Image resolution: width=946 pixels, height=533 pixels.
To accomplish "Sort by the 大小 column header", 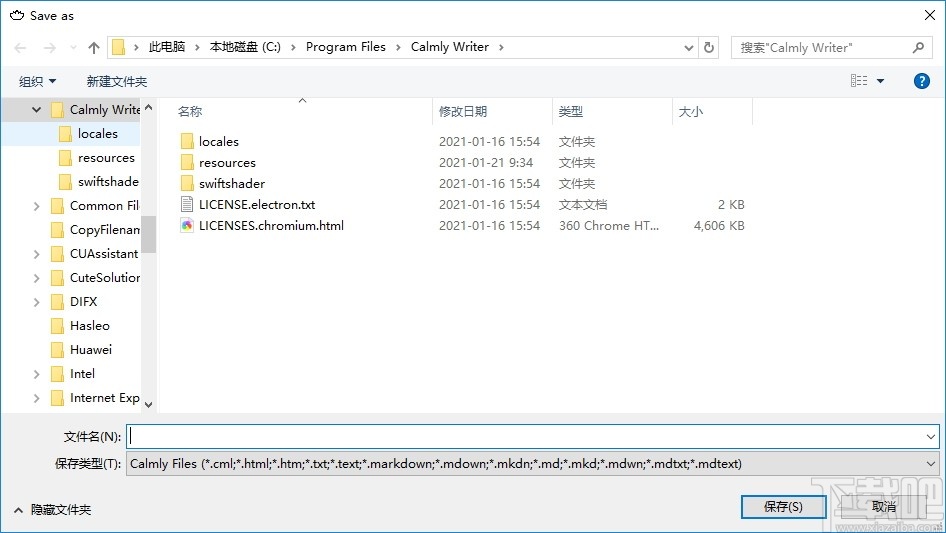I will [691, 112].
